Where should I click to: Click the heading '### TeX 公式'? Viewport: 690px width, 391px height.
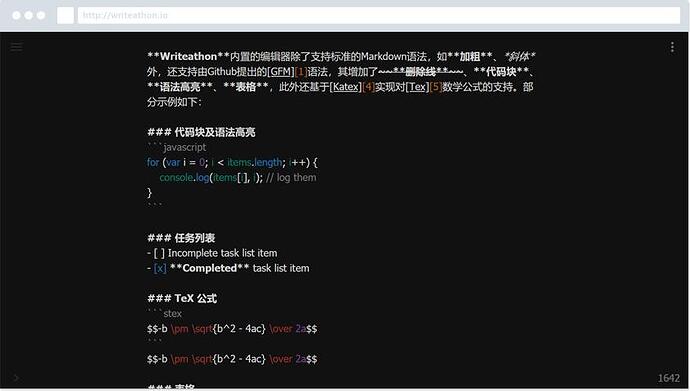click(x=182, y=298)
